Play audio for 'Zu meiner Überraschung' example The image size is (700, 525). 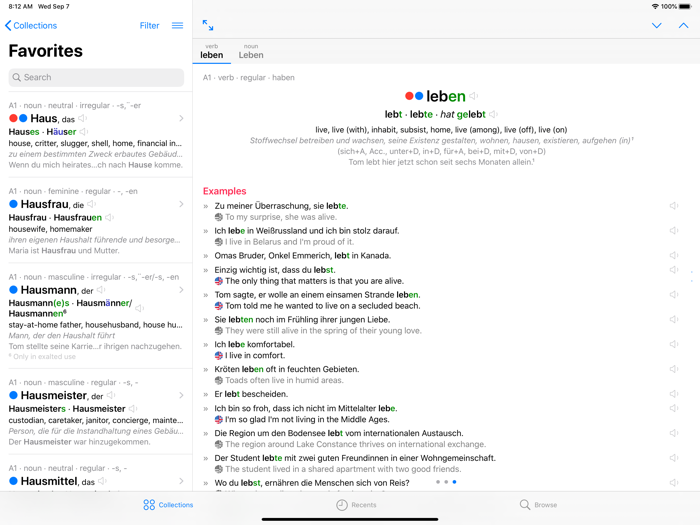click(x=674, y=206)
